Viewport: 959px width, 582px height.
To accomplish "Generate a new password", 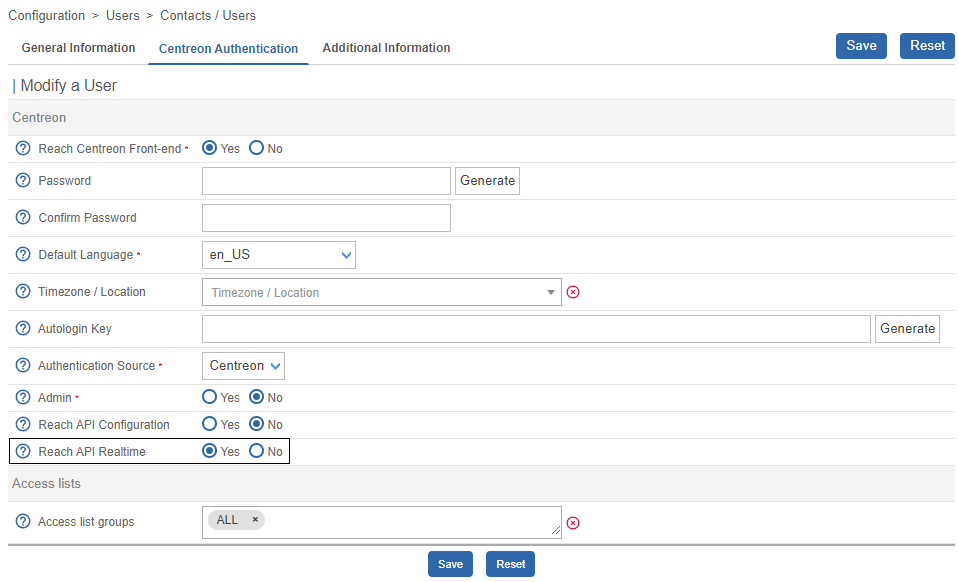I will 487,181.
